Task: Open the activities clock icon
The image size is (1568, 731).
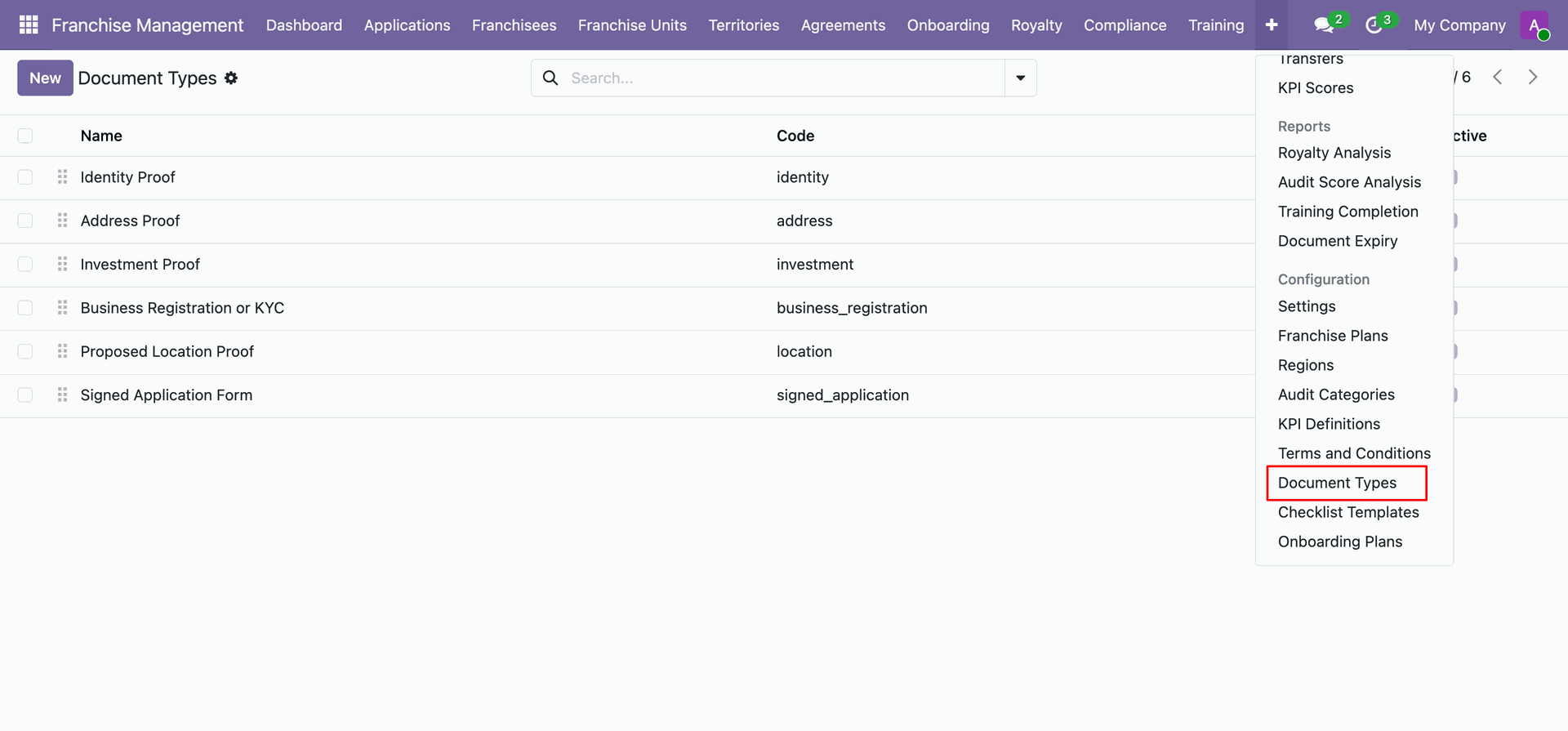Action: point(1374,25)
